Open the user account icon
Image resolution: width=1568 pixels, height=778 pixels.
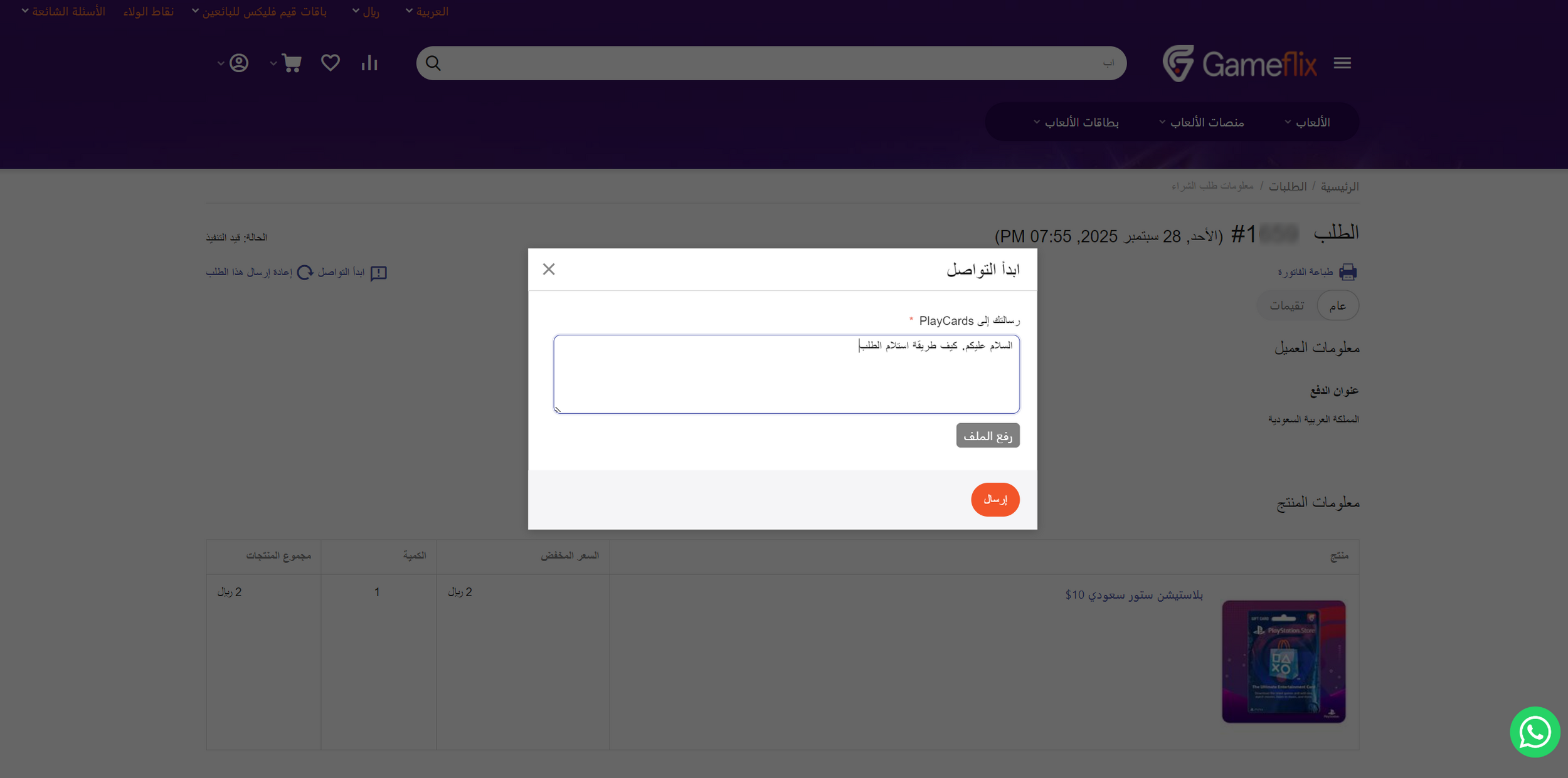(239, 63)
